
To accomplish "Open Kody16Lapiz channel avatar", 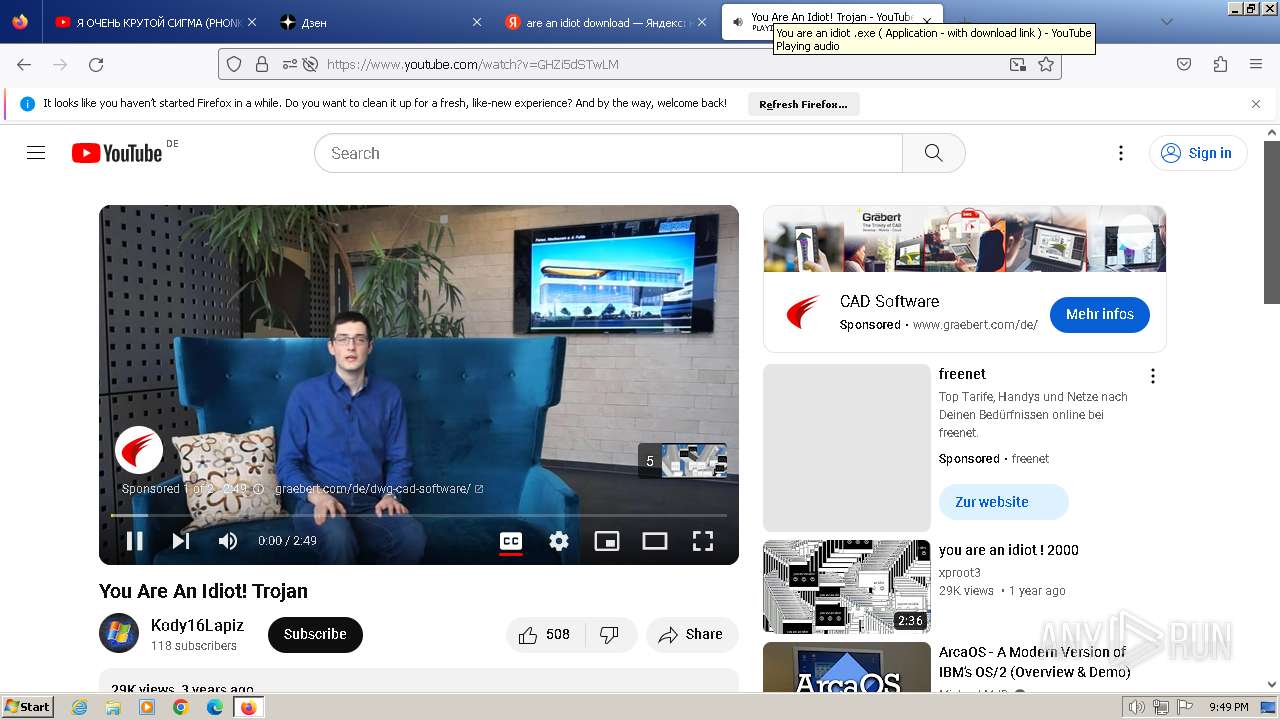I will (x=119, y=633).
